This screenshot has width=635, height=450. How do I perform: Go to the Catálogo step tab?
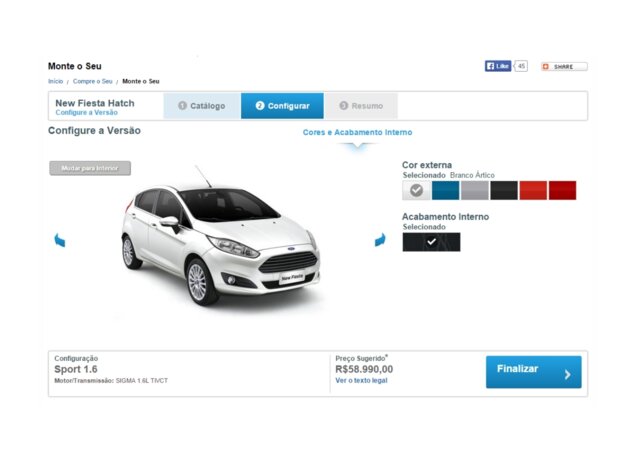202,106
